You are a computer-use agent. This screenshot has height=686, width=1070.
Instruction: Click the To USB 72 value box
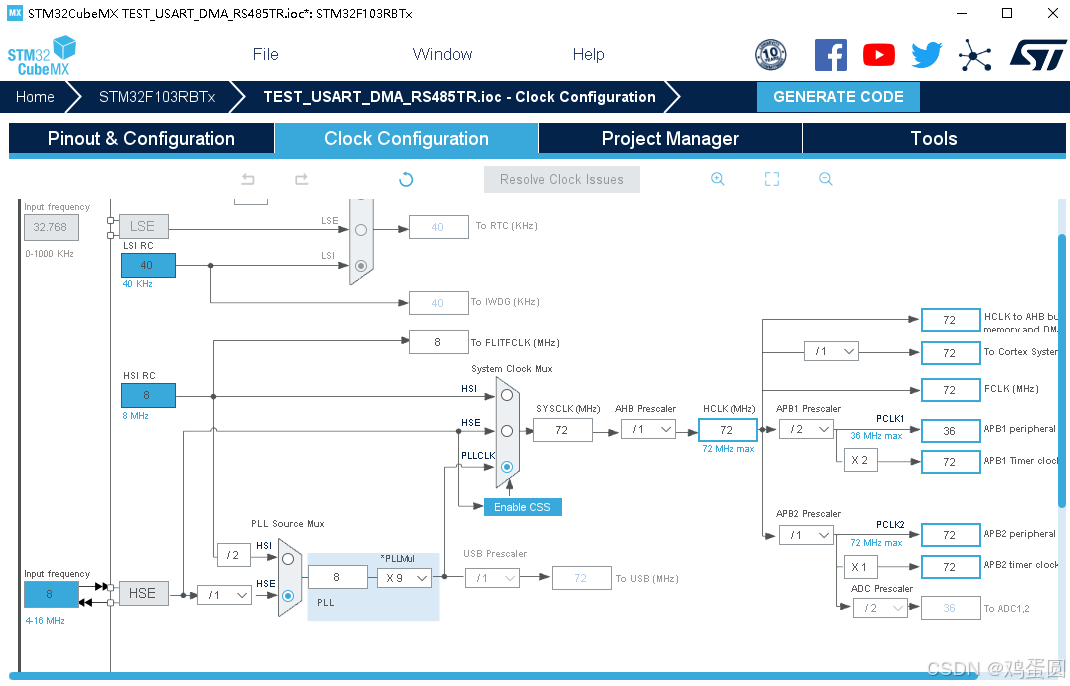[581, 578]
